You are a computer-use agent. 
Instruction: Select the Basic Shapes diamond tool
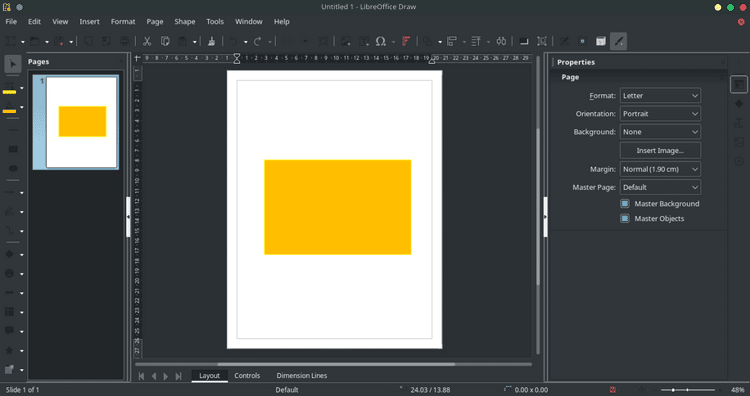(x=10, y=254)
